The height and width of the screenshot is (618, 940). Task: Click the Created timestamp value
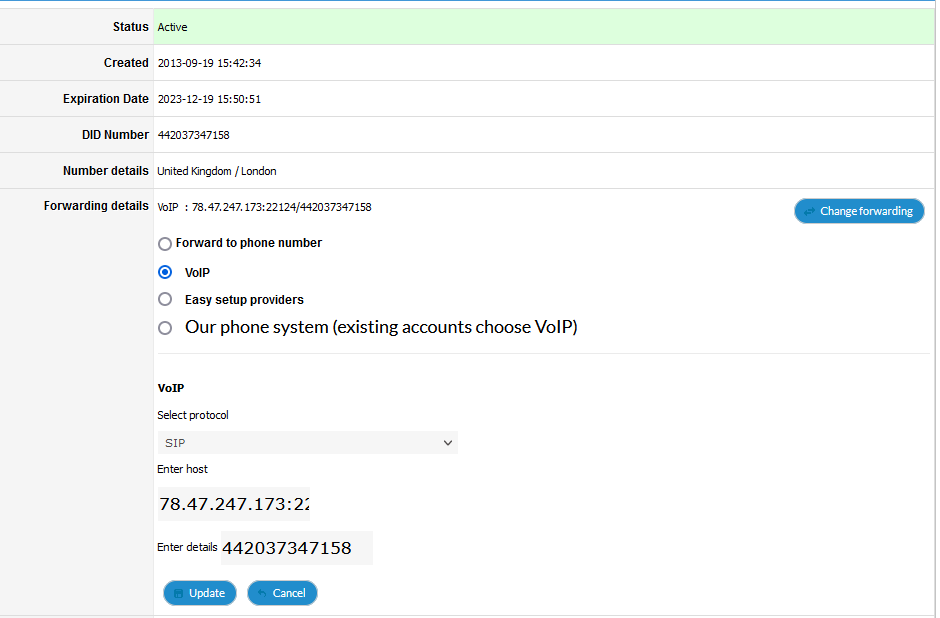[209, 63]
